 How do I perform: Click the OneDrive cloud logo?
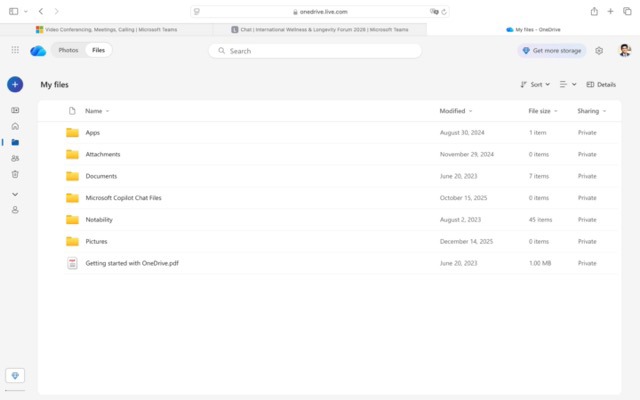coord(38,51)
